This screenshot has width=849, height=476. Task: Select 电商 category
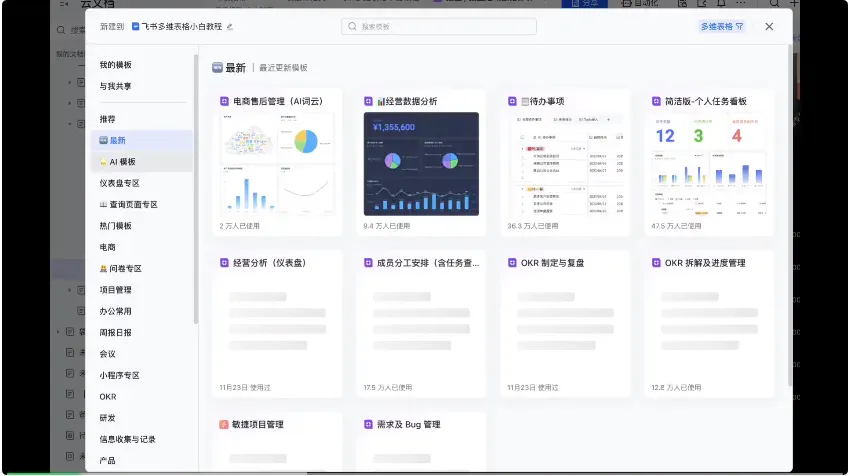pyautogui.click(x=107, y=247)
